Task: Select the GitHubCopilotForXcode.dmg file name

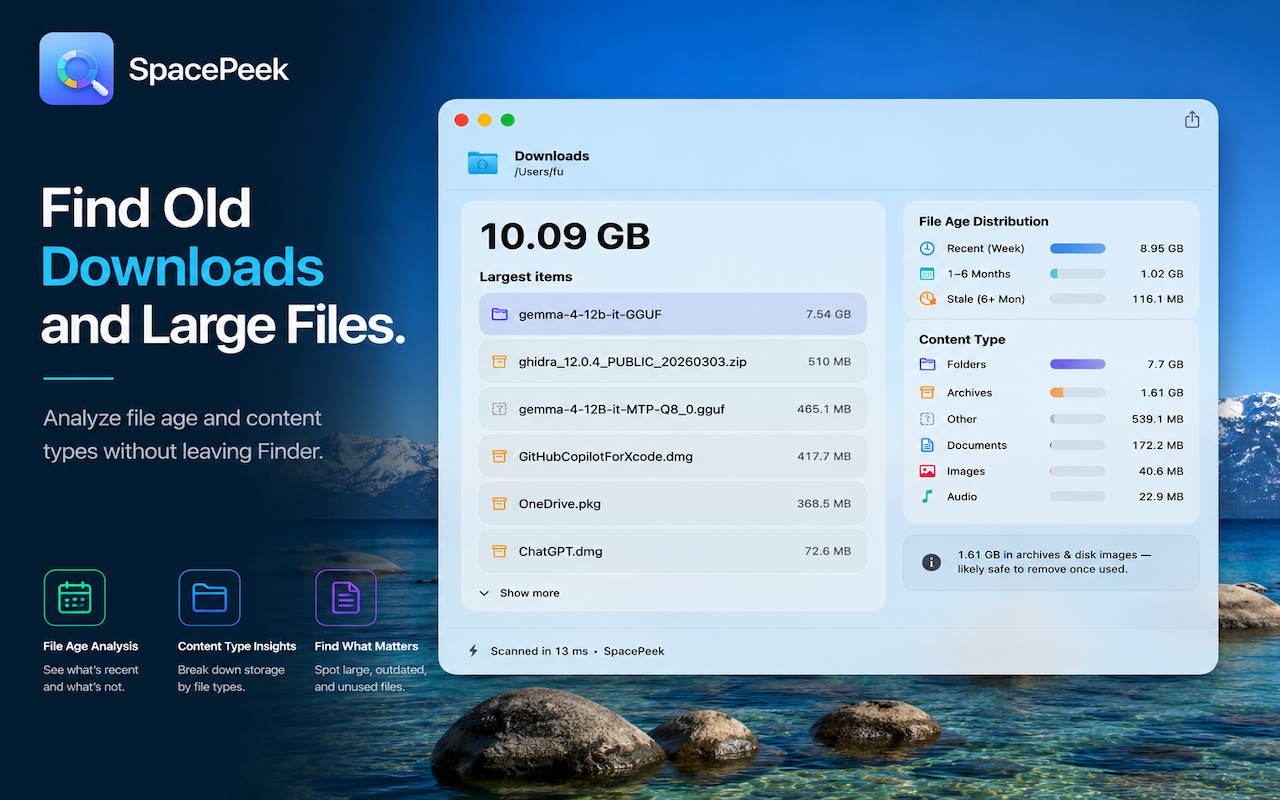Action: [605, 457]
